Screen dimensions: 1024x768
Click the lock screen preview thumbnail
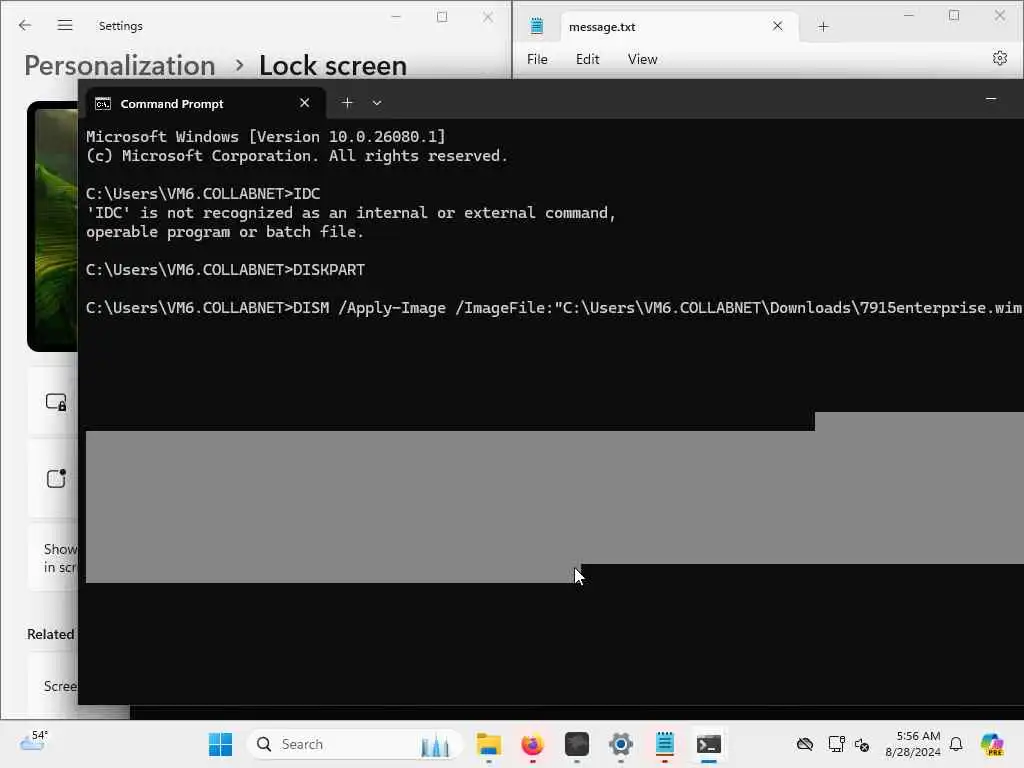click(x=53, y=226)
